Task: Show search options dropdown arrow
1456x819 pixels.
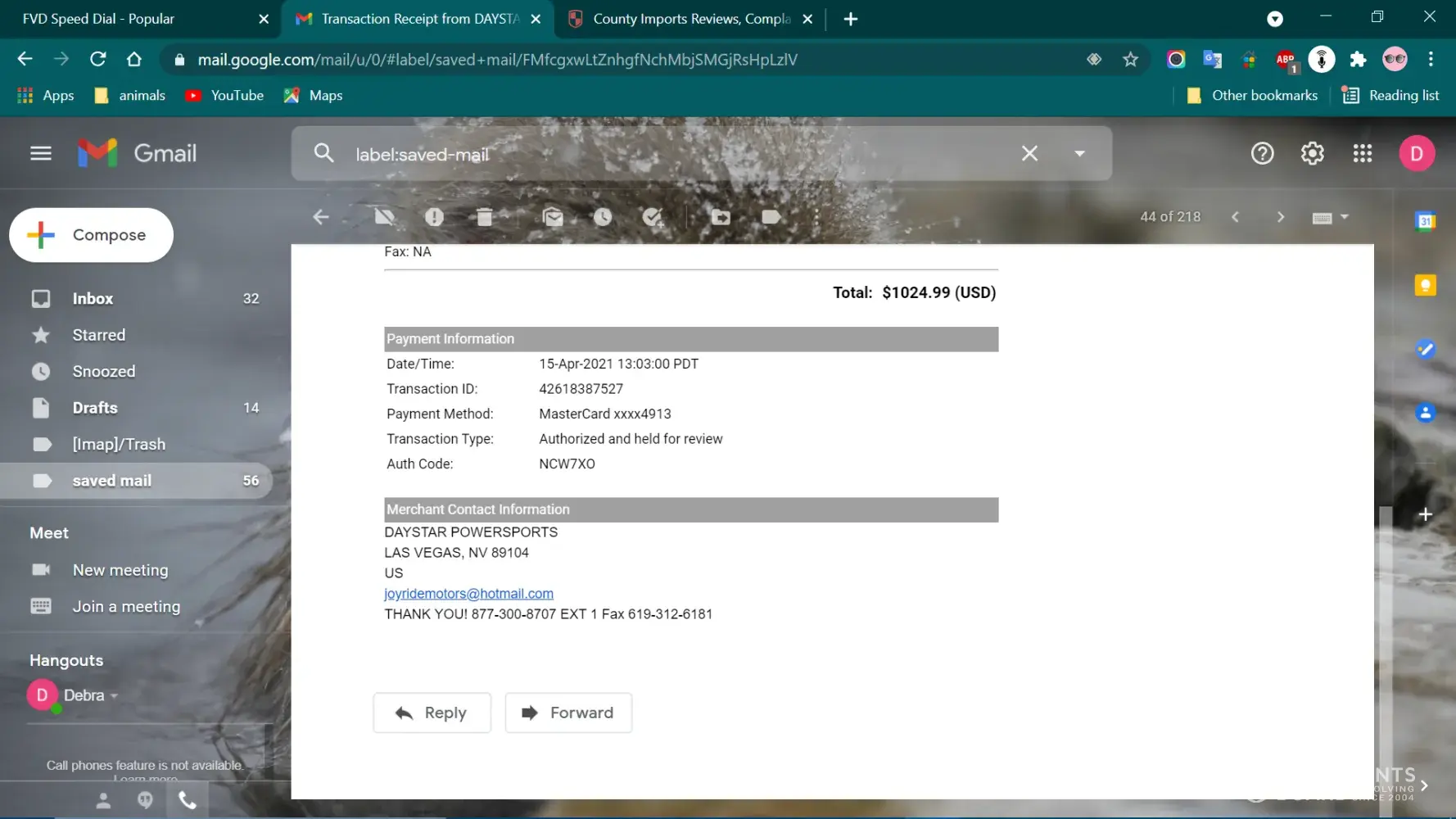Action: [1079, 153]
